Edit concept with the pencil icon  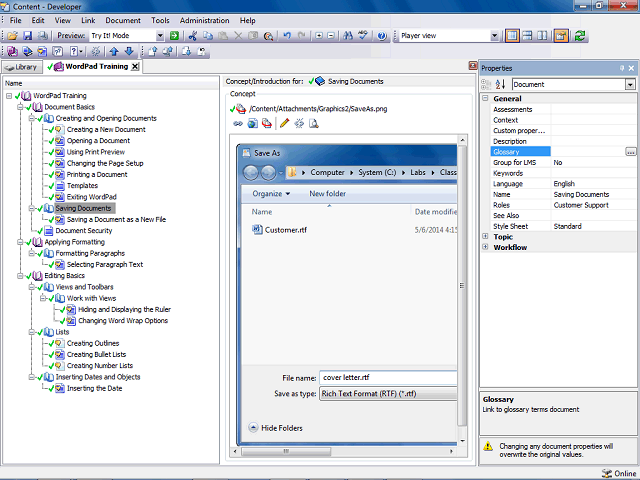point(284,123)
